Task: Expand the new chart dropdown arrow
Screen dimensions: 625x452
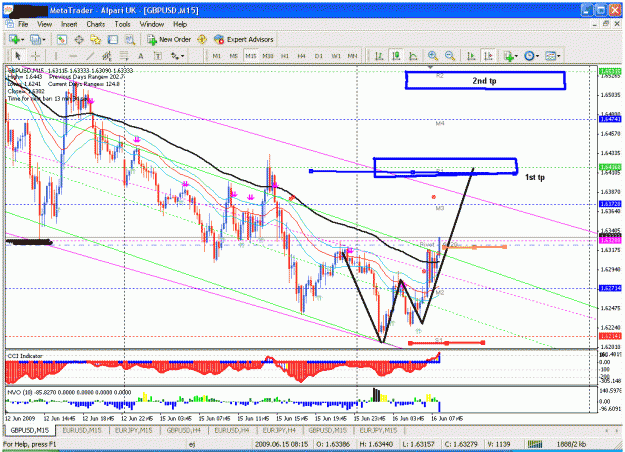Action: pos(23,39)
